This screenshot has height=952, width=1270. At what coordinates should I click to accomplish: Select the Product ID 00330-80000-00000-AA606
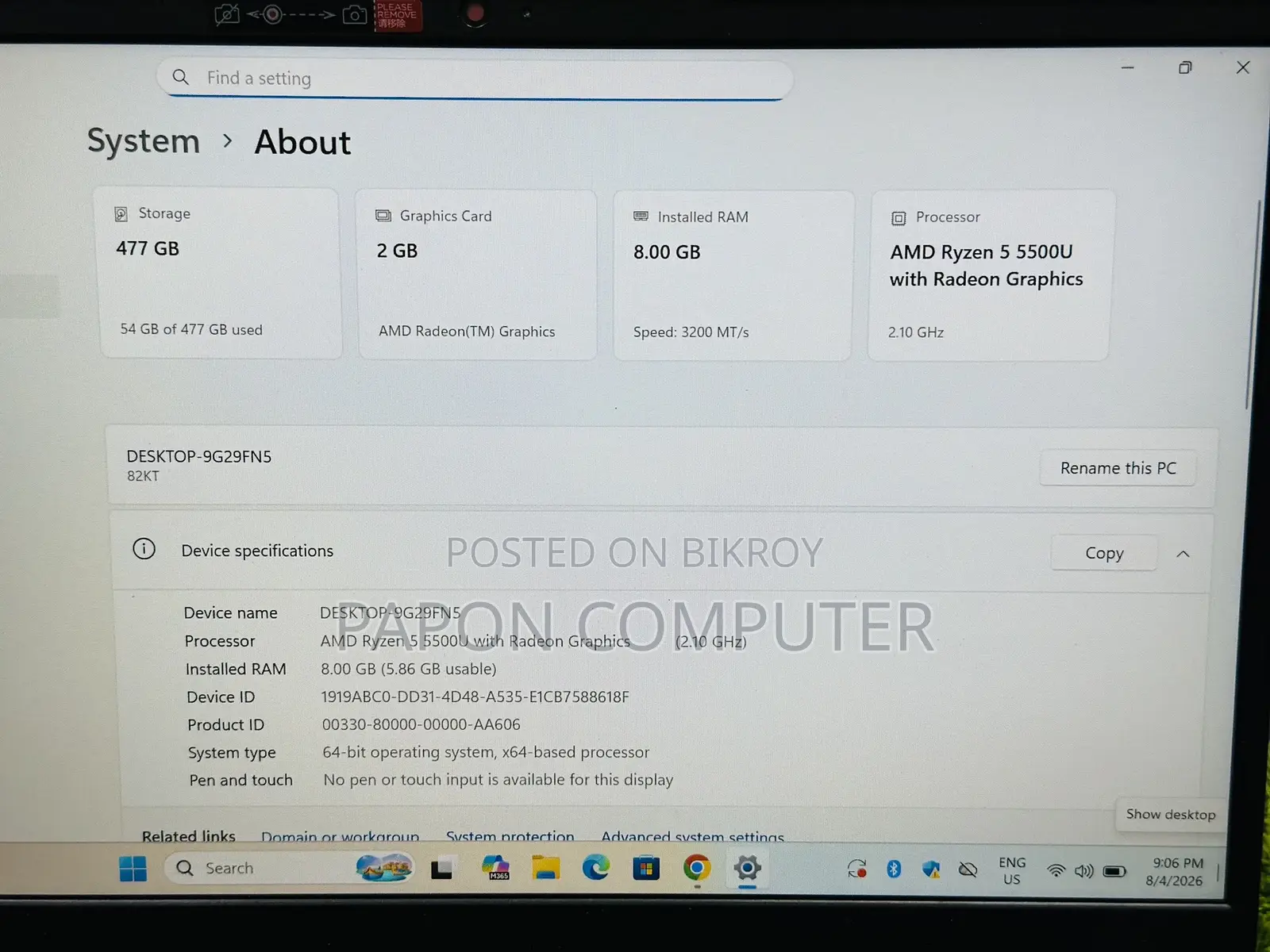coord(421,724)
